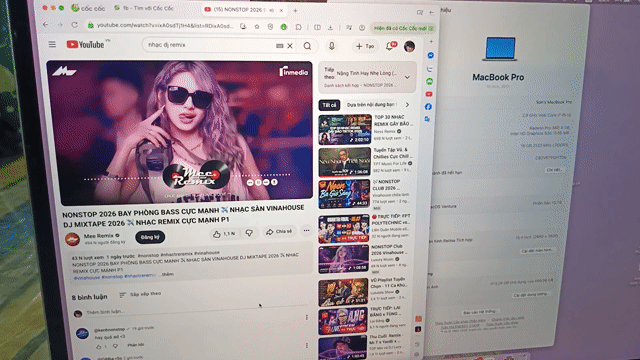Show more filter chips with right arrow

[x=407, y=105]
